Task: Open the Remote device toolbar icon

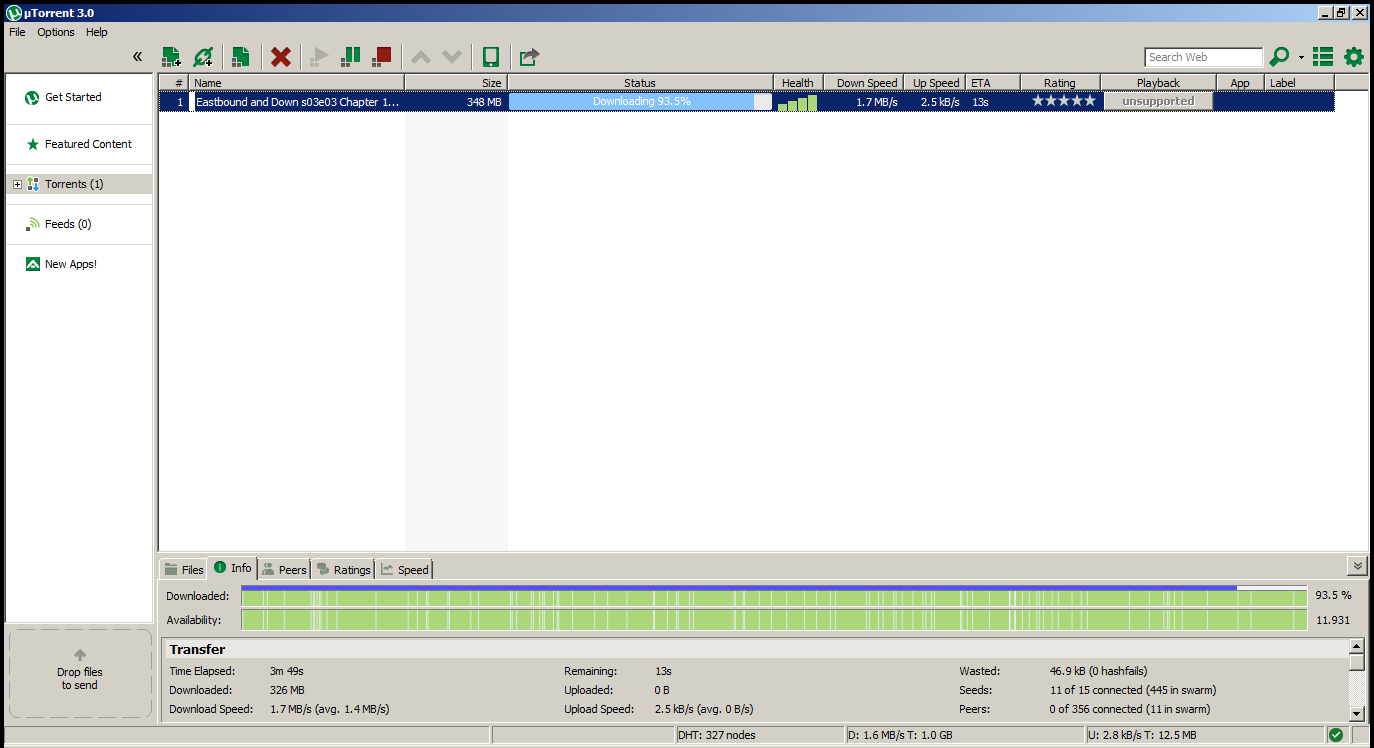Action: [490, 57]
